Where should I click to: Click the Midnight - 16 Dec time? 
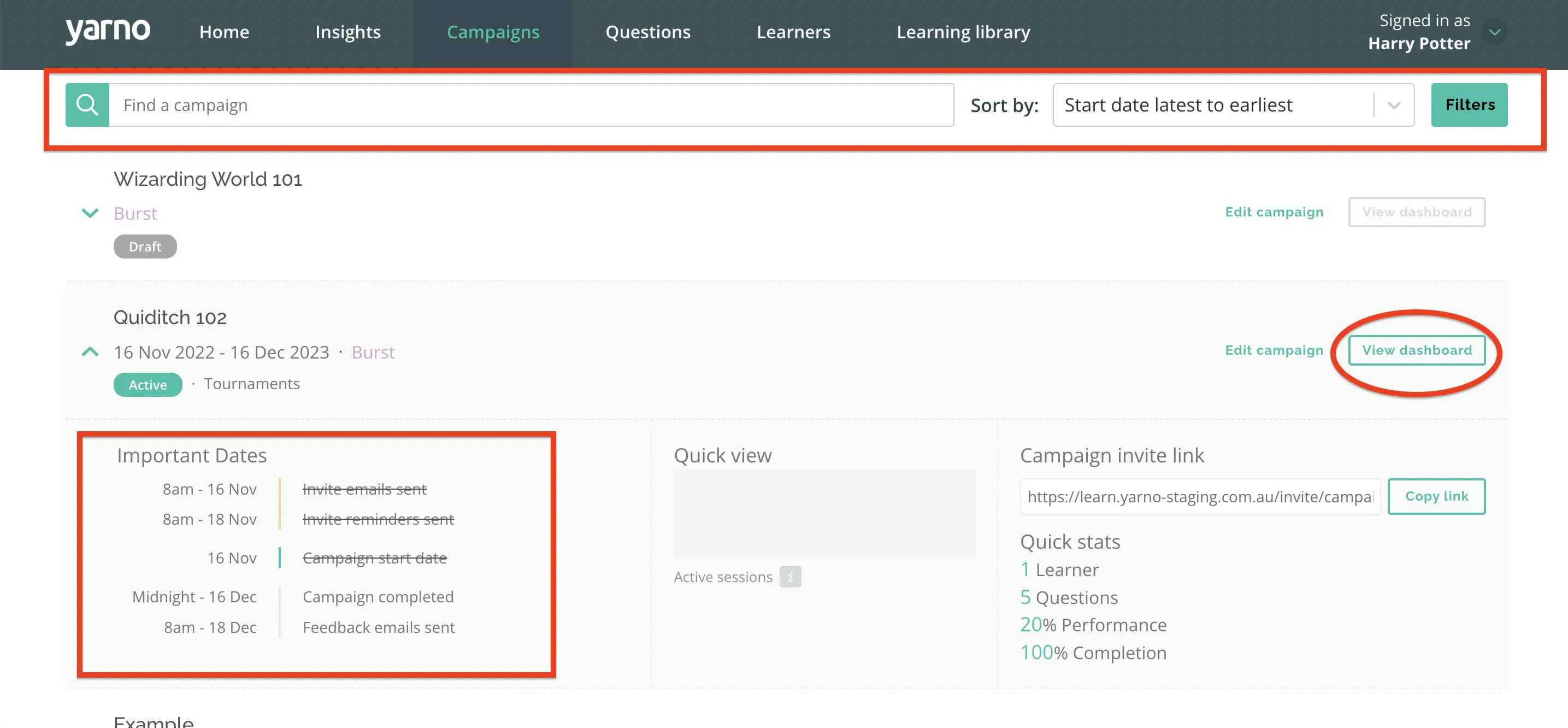[x=194, y=596]
